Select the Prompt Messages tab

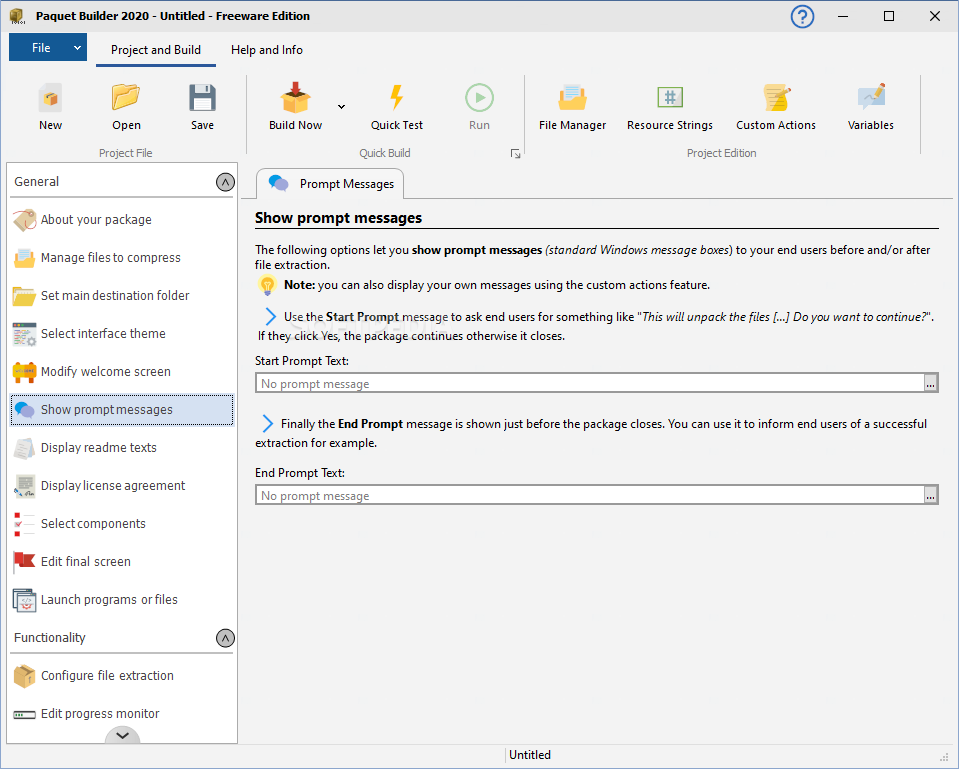330,184
